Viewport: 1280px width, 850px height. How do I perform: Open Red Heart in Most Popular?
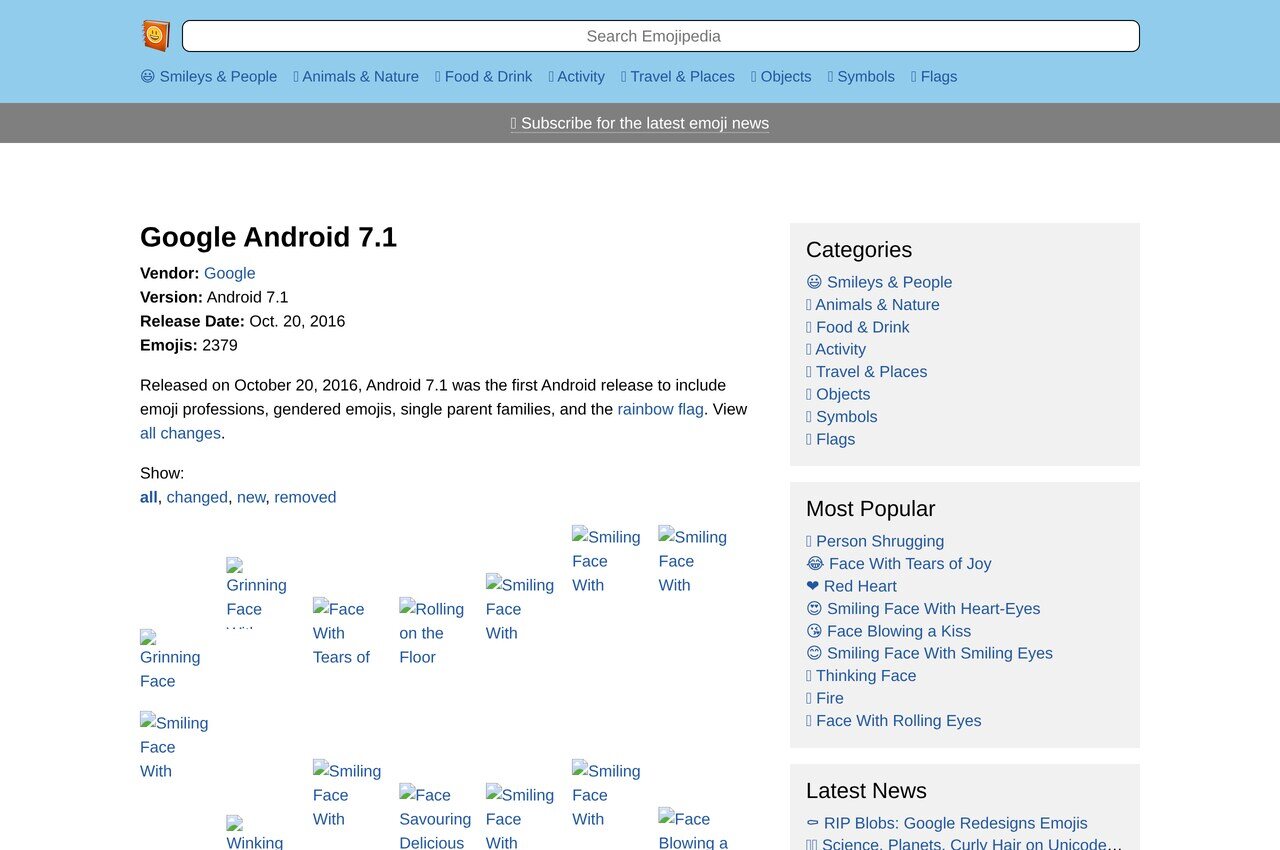851,586
